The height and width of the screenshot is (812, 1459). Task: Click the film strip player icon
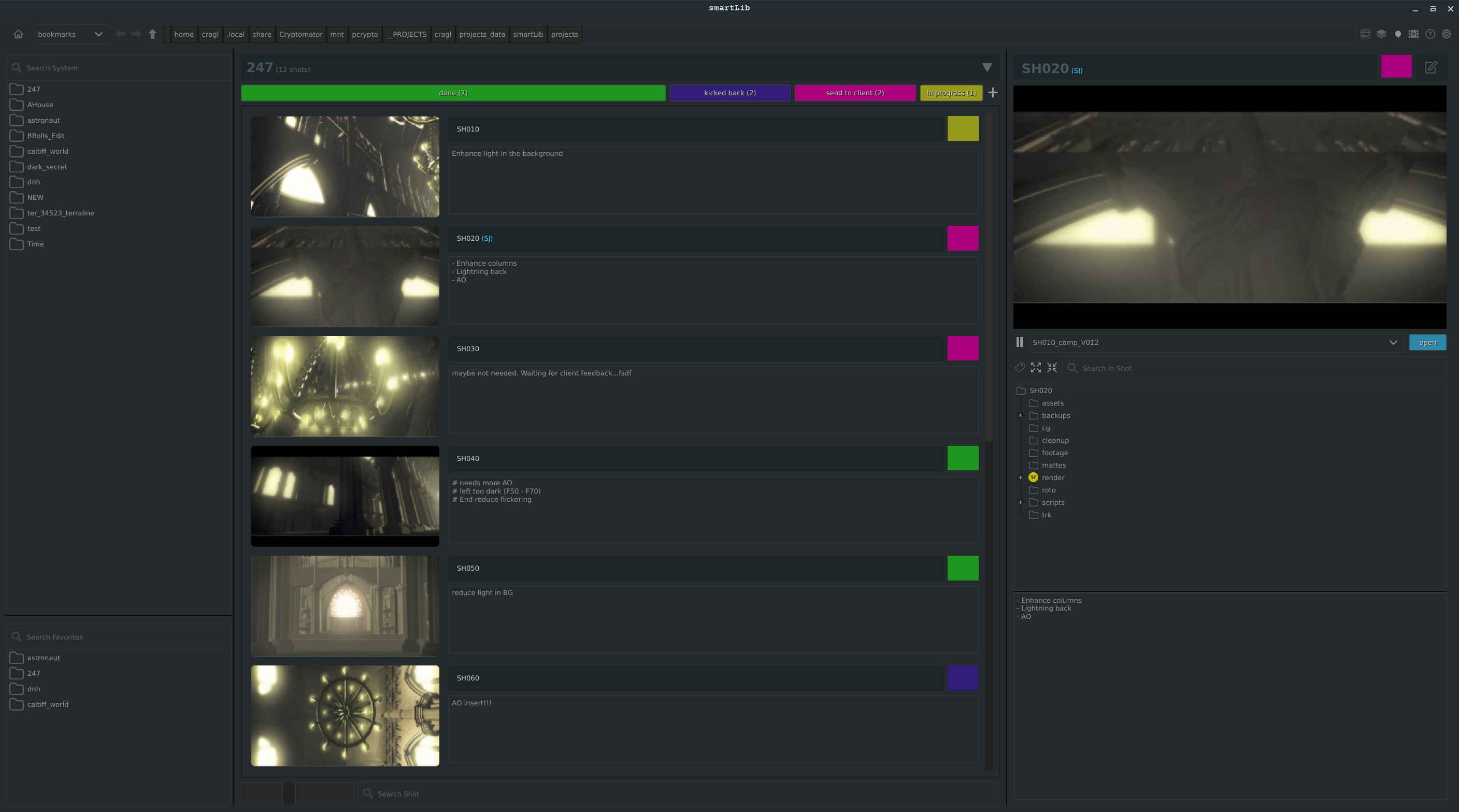[x=1414, y=34]
